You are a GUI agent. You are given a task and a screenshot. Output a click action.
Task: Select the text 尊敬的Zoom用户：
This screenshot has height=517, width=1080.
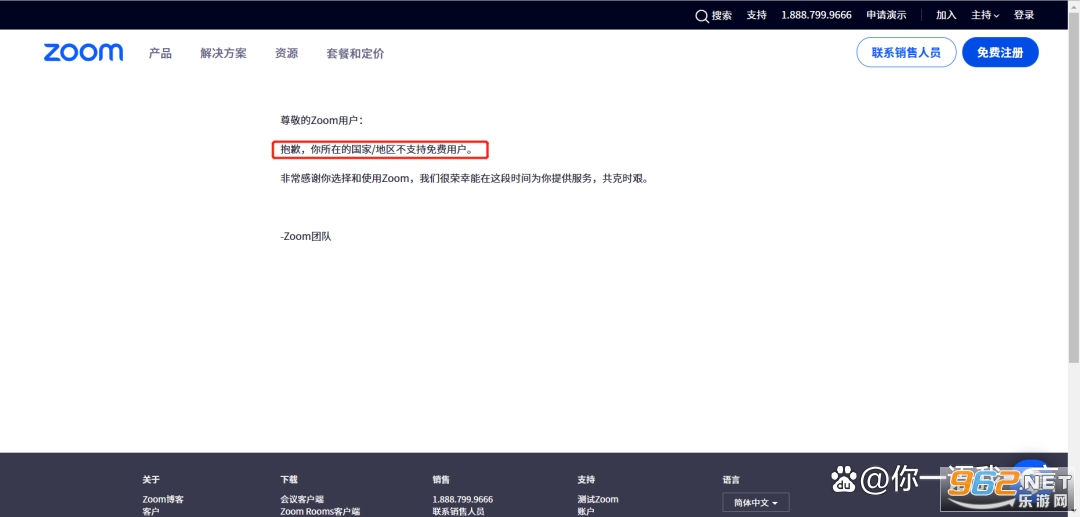pos(322,120)
